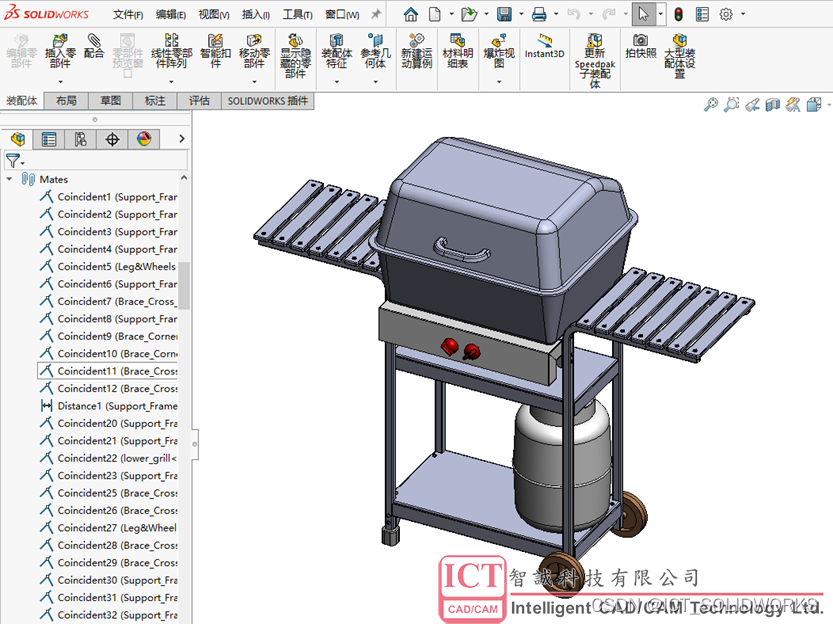Switch to the Evaluate (评估) tab
Viewport: 833px width, 624px height.
pos(199,101)
